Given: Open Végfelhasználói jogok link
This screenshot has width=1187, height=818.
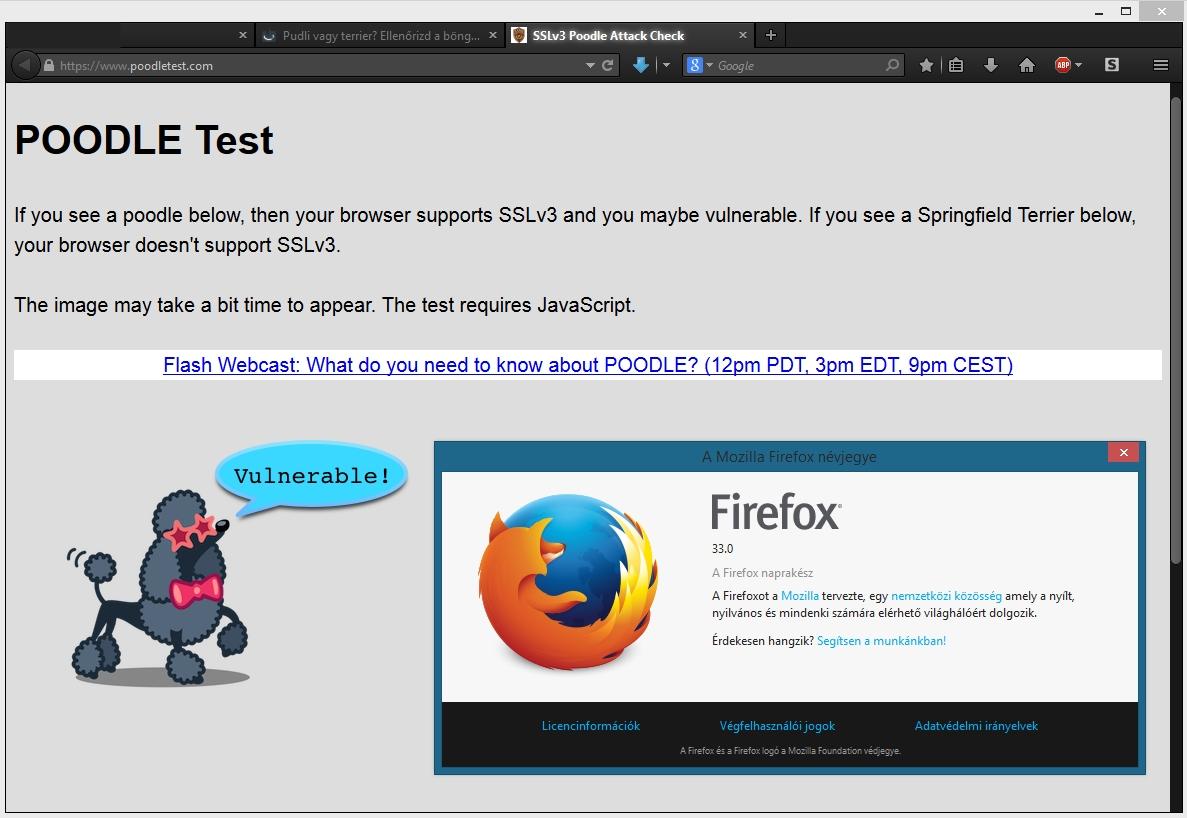Looking at the screenshot, I should [x=777, y=726].
